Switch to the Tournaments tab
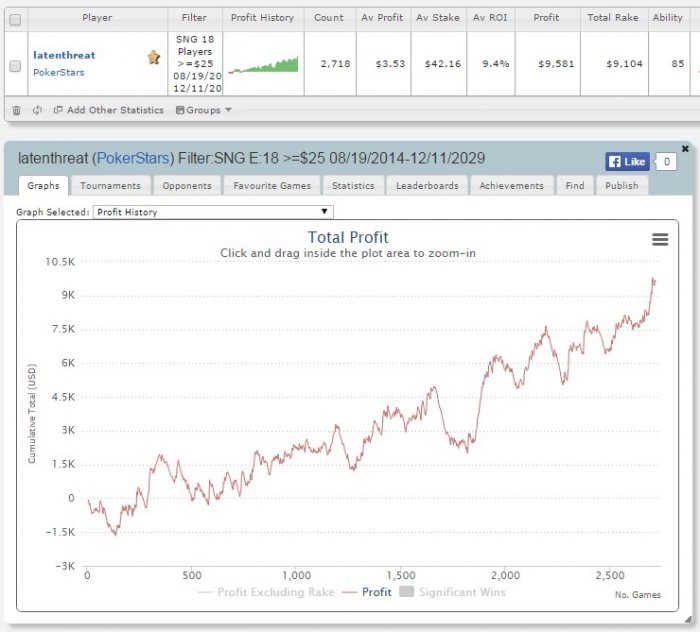The image size is (700, 632). (110, 186)
